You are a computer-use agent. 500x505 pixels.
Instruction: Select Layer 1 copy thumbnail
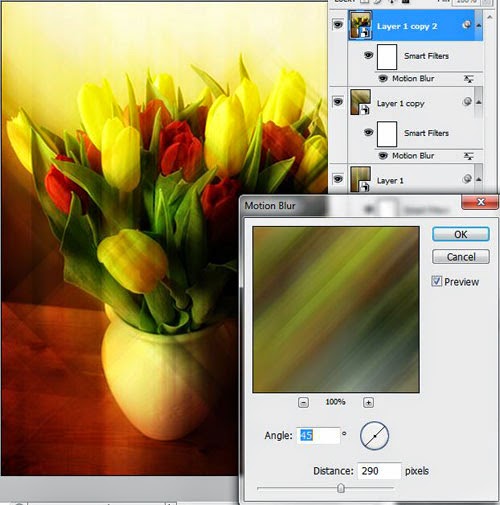click(x=360, y=102)
